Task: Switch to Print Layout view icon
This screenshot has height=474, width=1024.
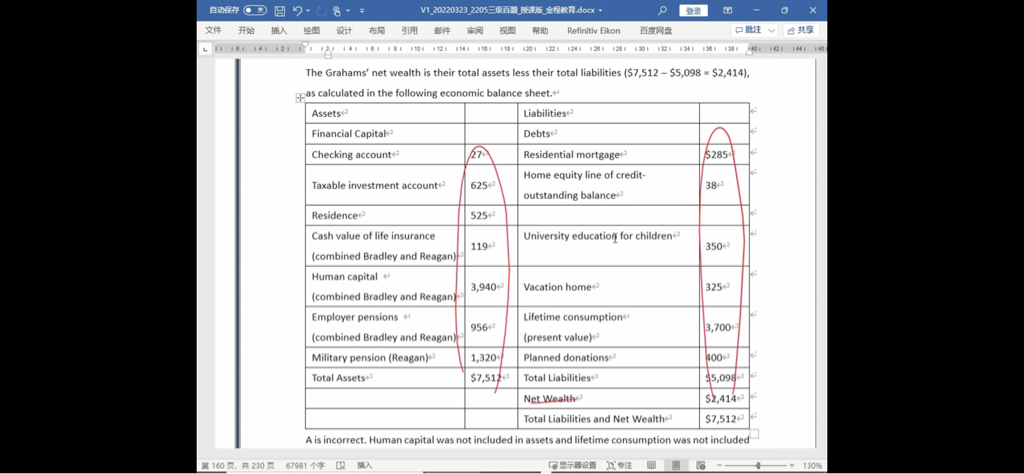Action: [x=676, y=466]
